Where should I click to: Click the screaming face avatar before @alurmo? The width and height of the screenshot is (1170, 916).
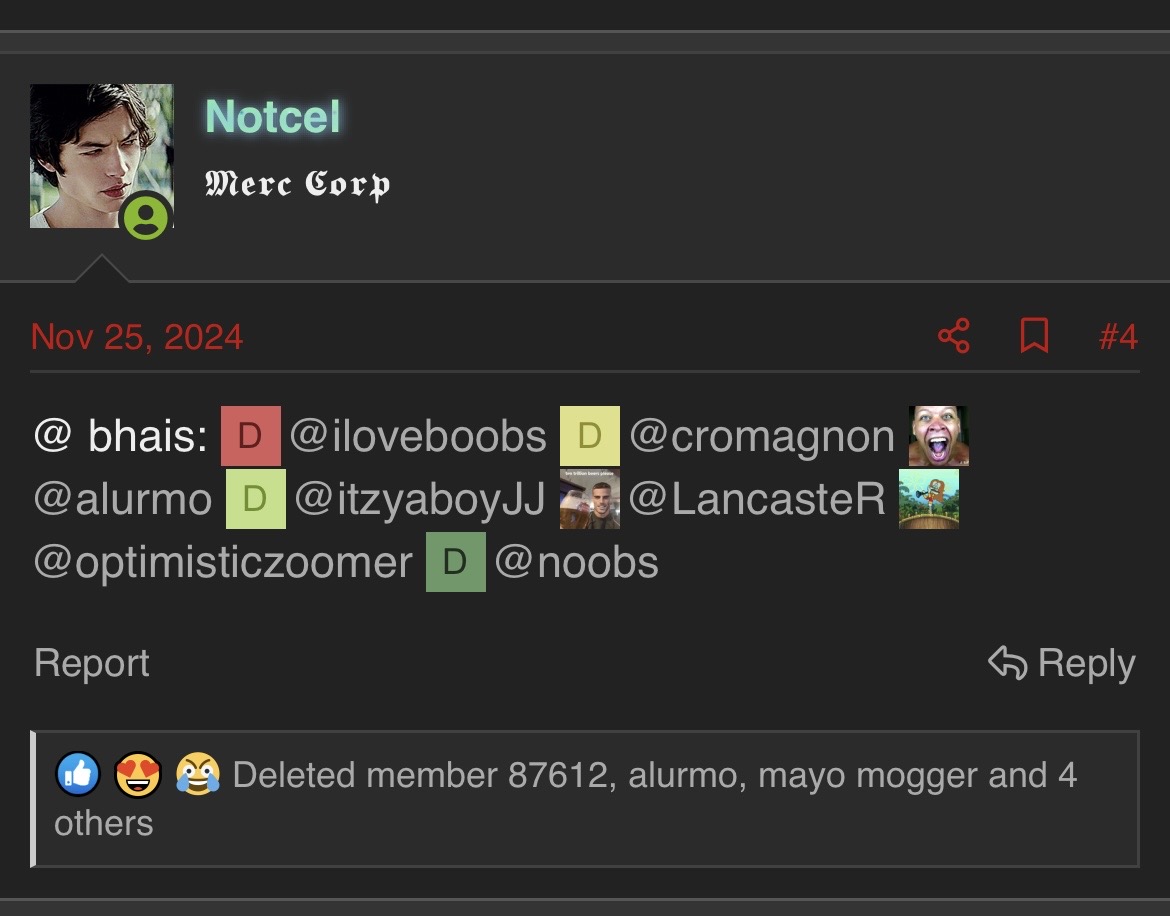(x=938, y=436)
